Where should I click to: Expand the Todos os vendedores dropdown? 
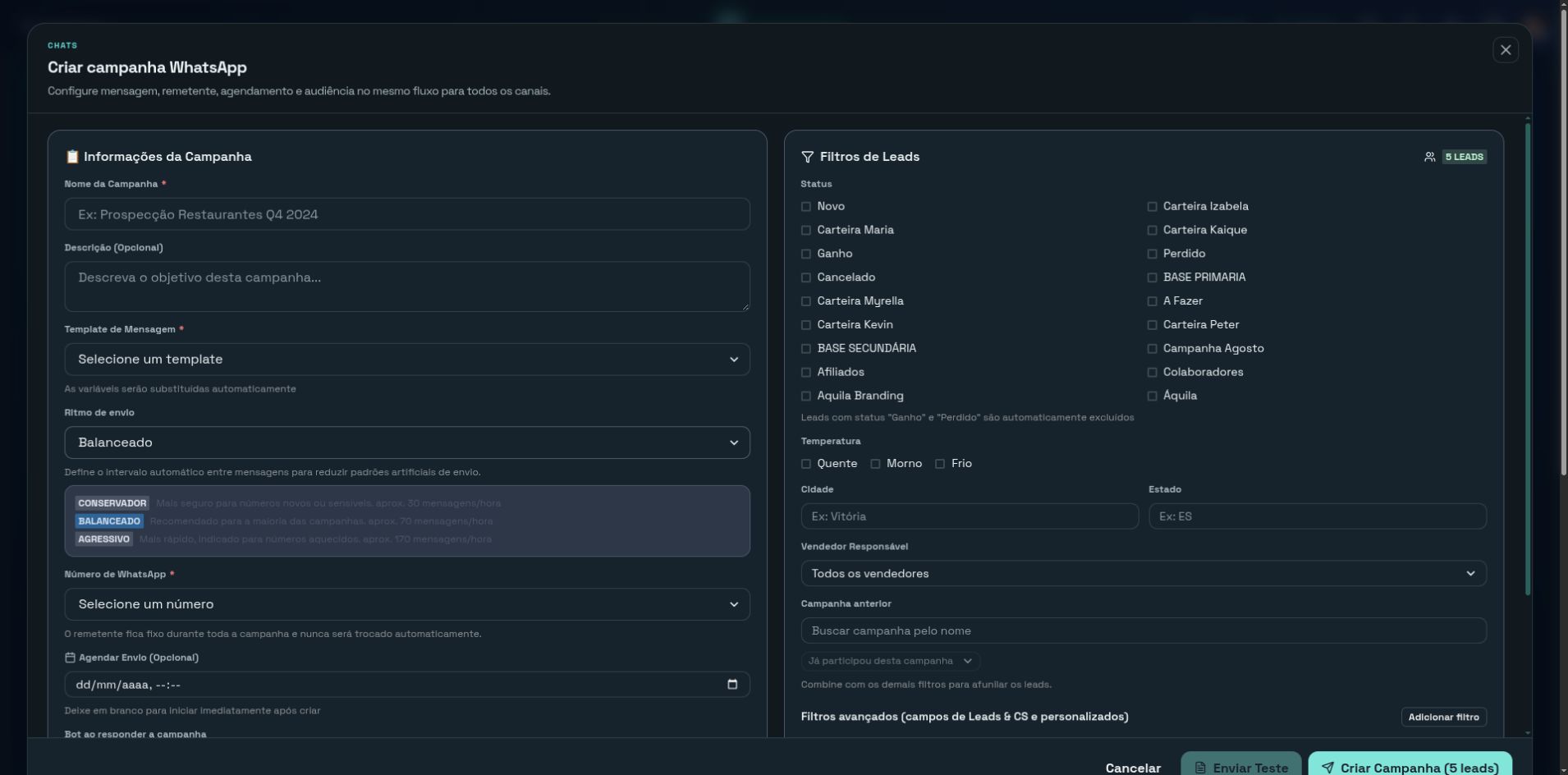pyautogui.click(x=1144, y=573)
